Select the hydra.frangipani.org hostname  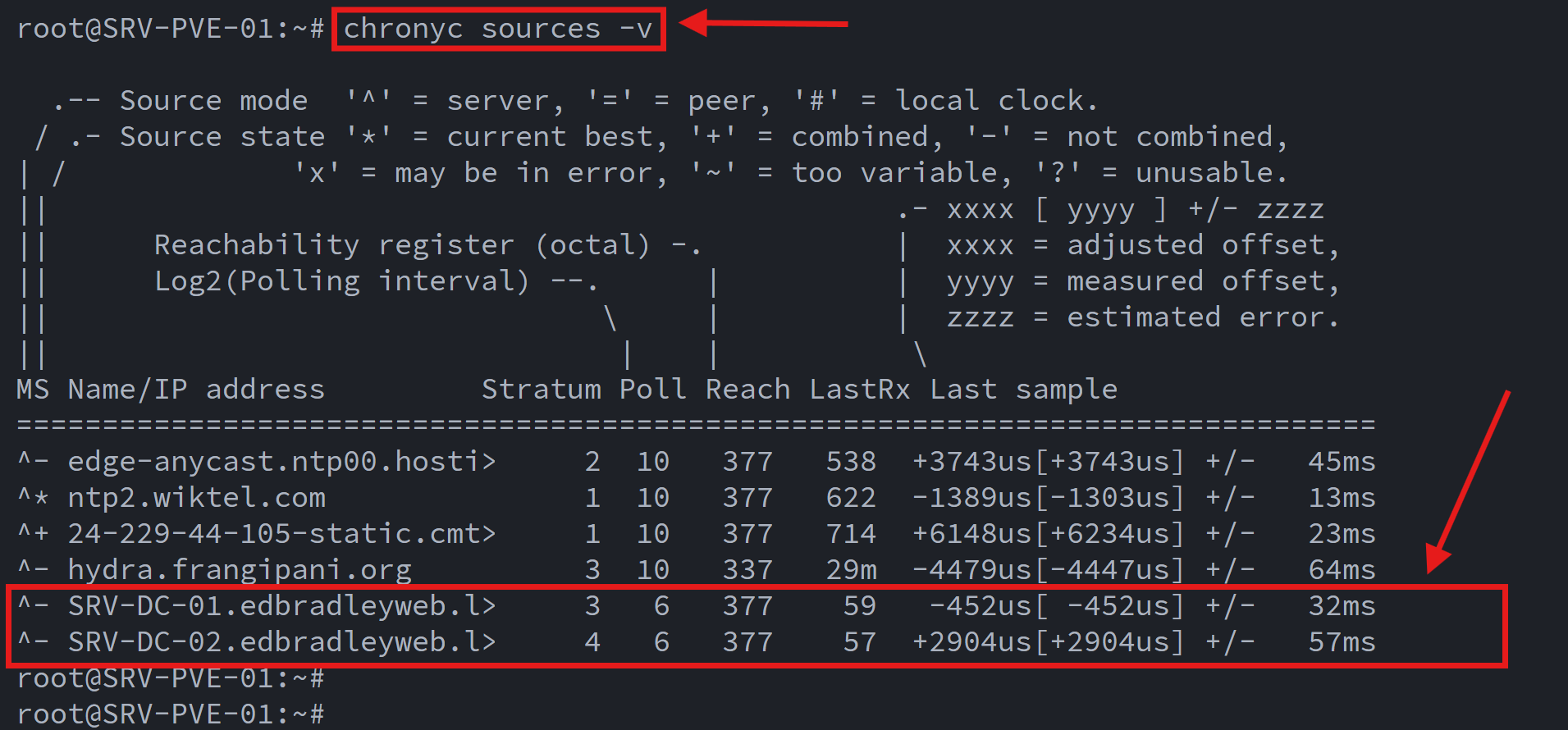(x=240, y=570)
